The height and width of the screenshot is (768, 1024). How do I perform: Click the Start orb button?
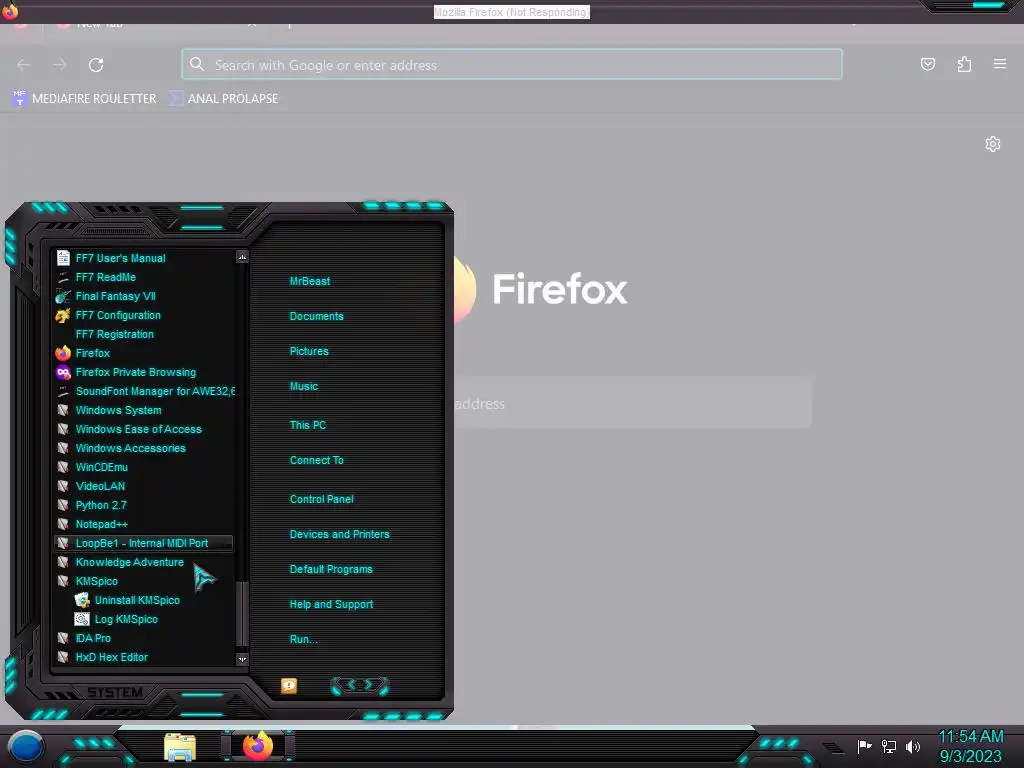tap(25, 747)
